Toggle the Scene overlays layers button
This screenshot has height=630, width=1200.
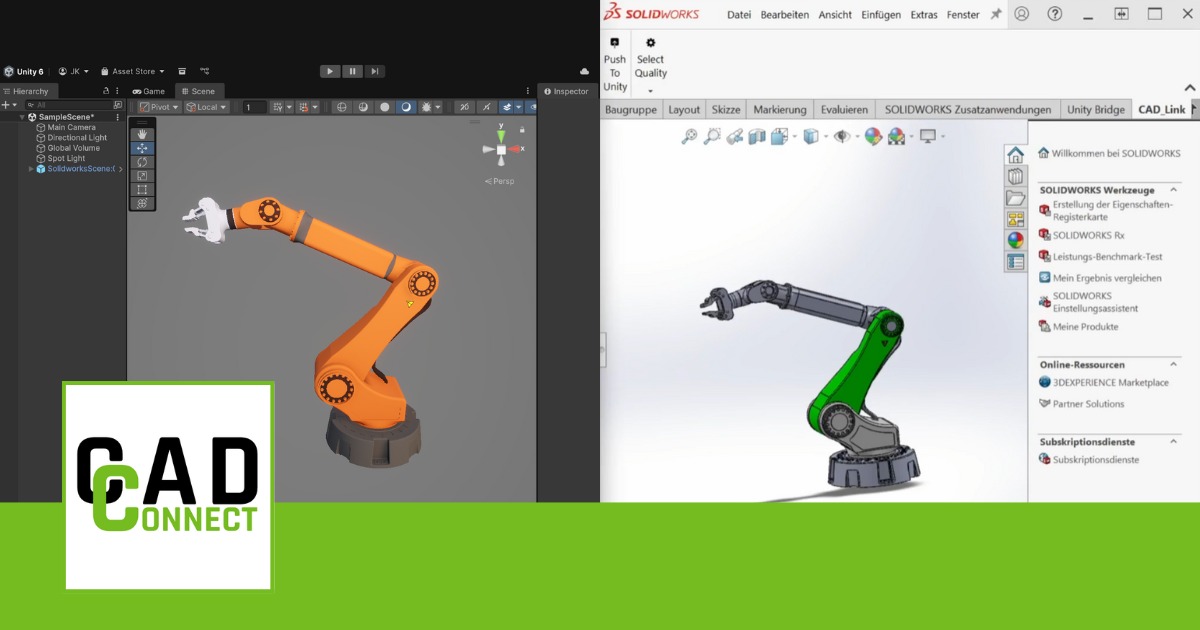click(508, 107)
